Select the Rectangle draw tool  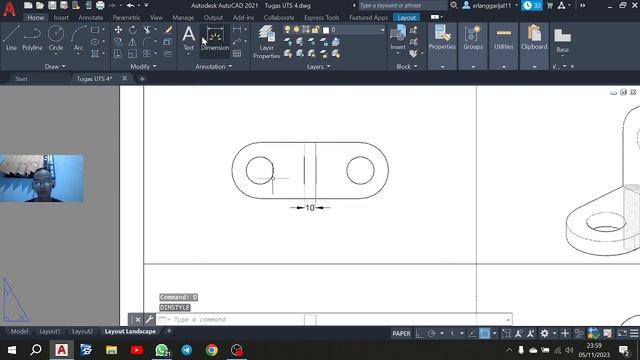pos(95,30)
